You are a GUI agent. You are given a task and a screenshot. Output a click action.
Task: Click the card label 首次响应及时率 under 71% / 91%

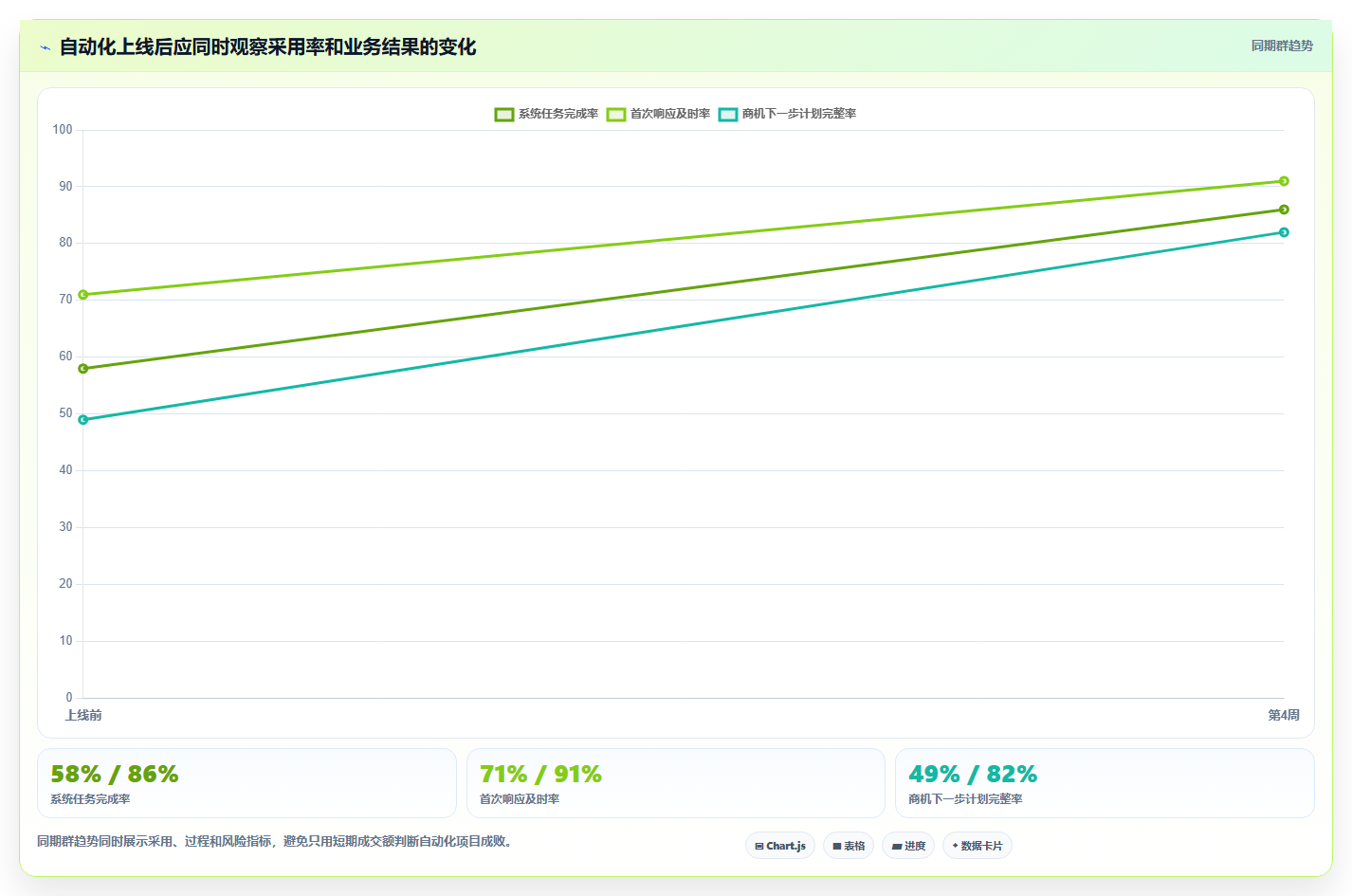point(520,799)
